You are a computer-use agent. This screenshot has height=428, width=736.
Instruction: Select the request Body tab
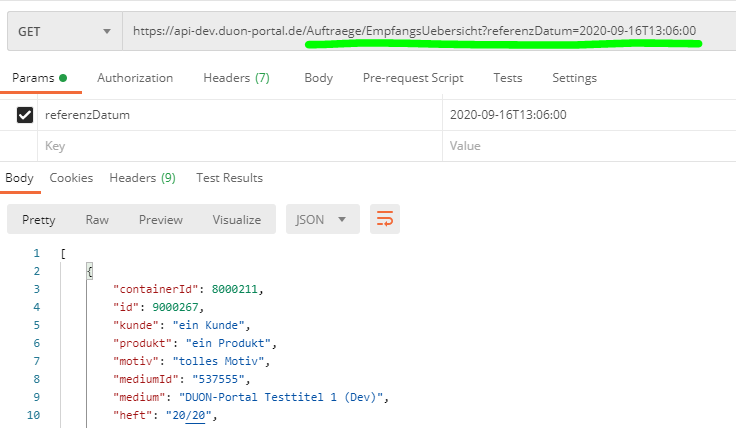[318, 78]
